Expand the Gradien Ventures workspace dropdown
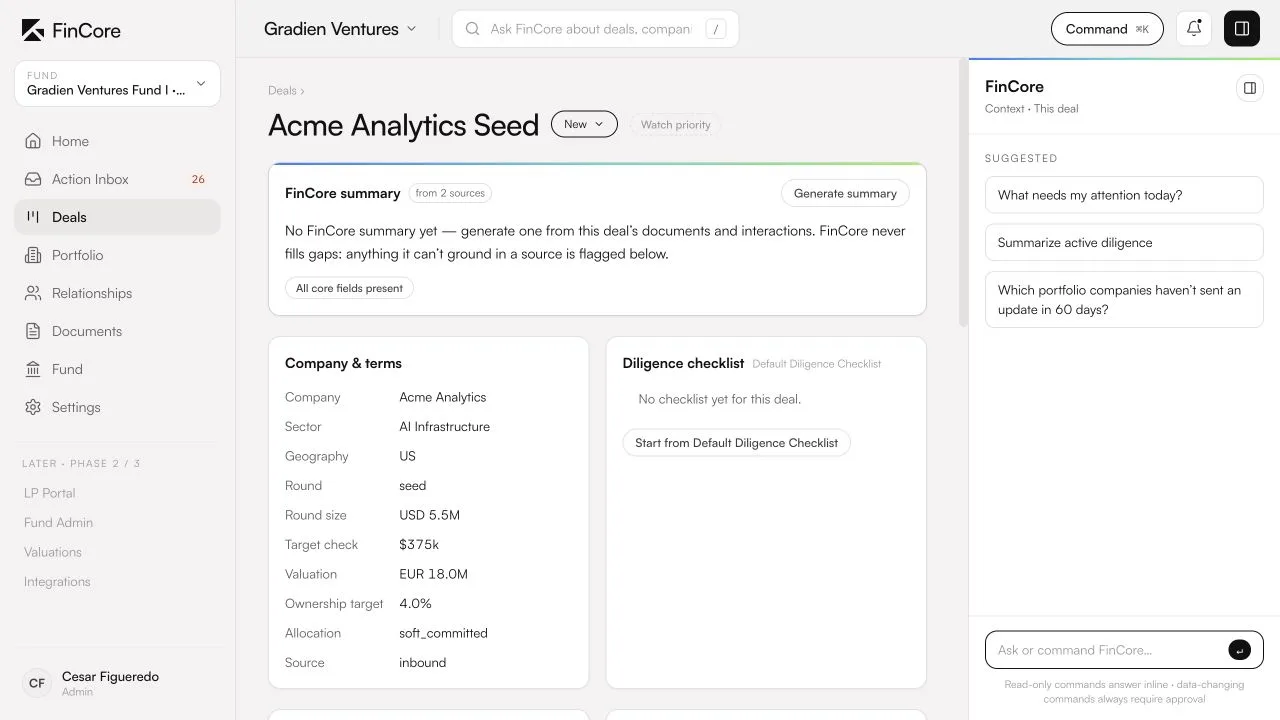This screenshot has height=720, width=1280. tap(340, 29)
